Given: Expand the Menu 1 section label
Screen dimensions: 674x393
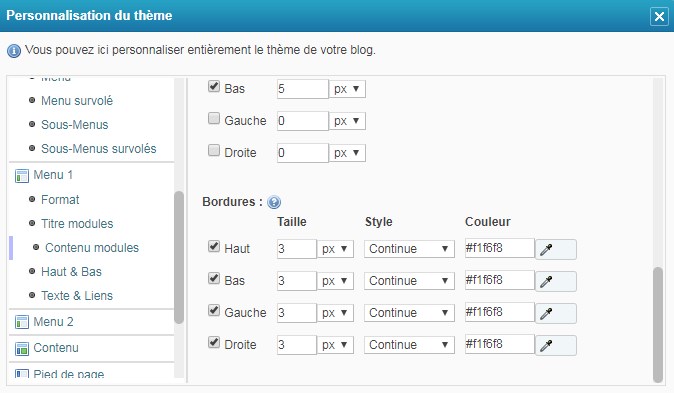Looking at the screenshot, I should 53,175.
